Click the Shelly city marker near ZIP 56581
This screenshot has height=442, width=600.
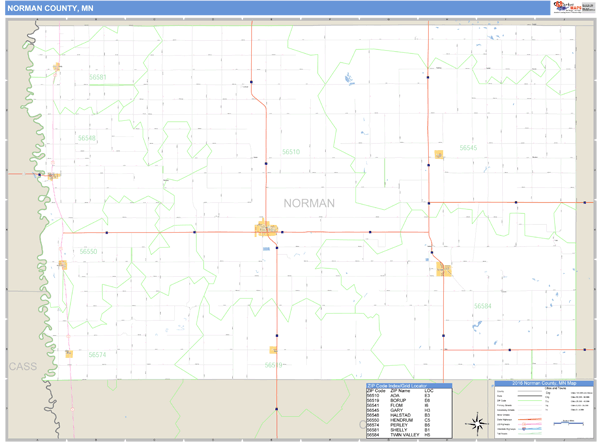[58, 68]
